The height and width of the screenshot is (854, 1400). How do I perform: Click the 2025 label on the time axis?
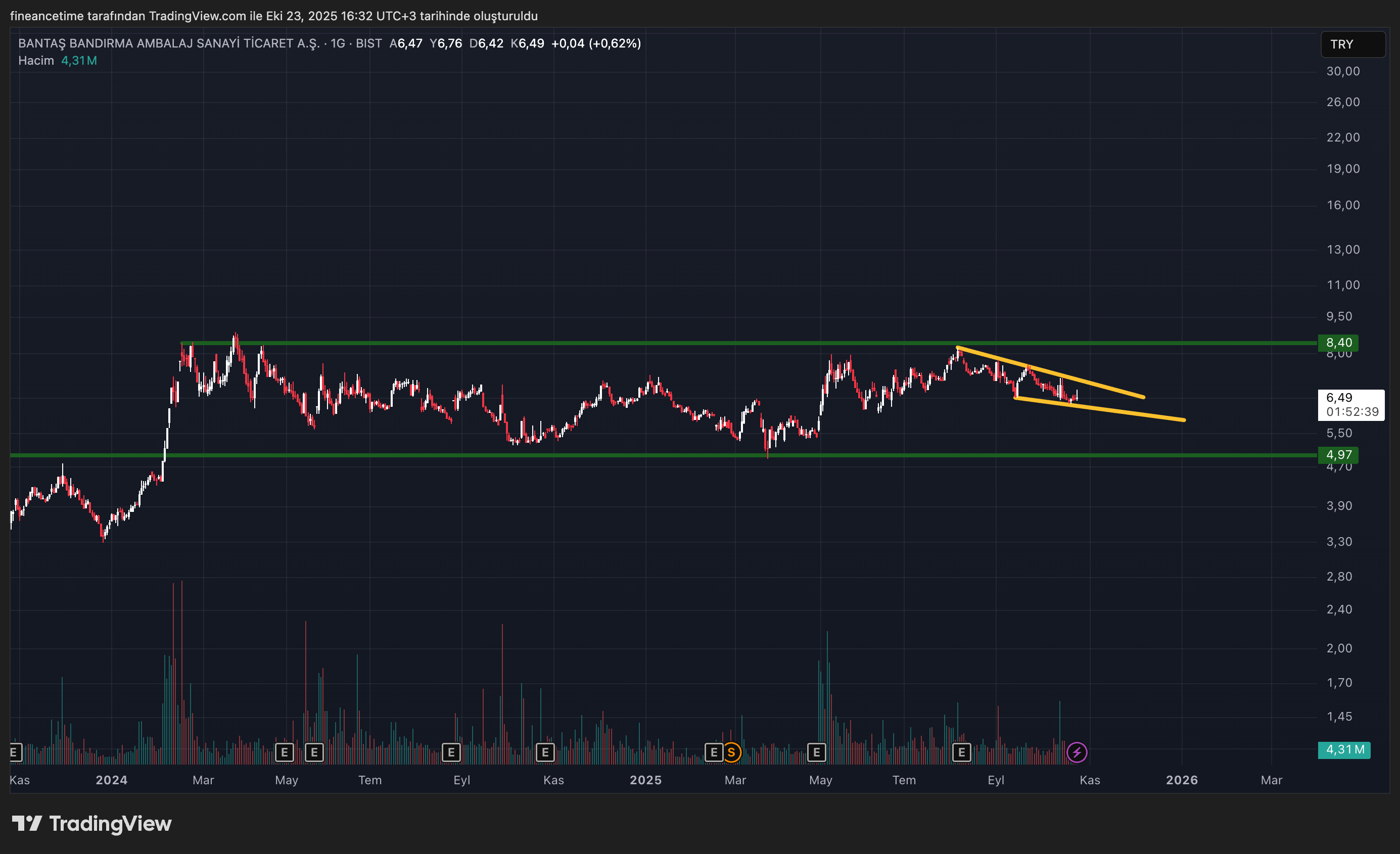tap(645, 780)
